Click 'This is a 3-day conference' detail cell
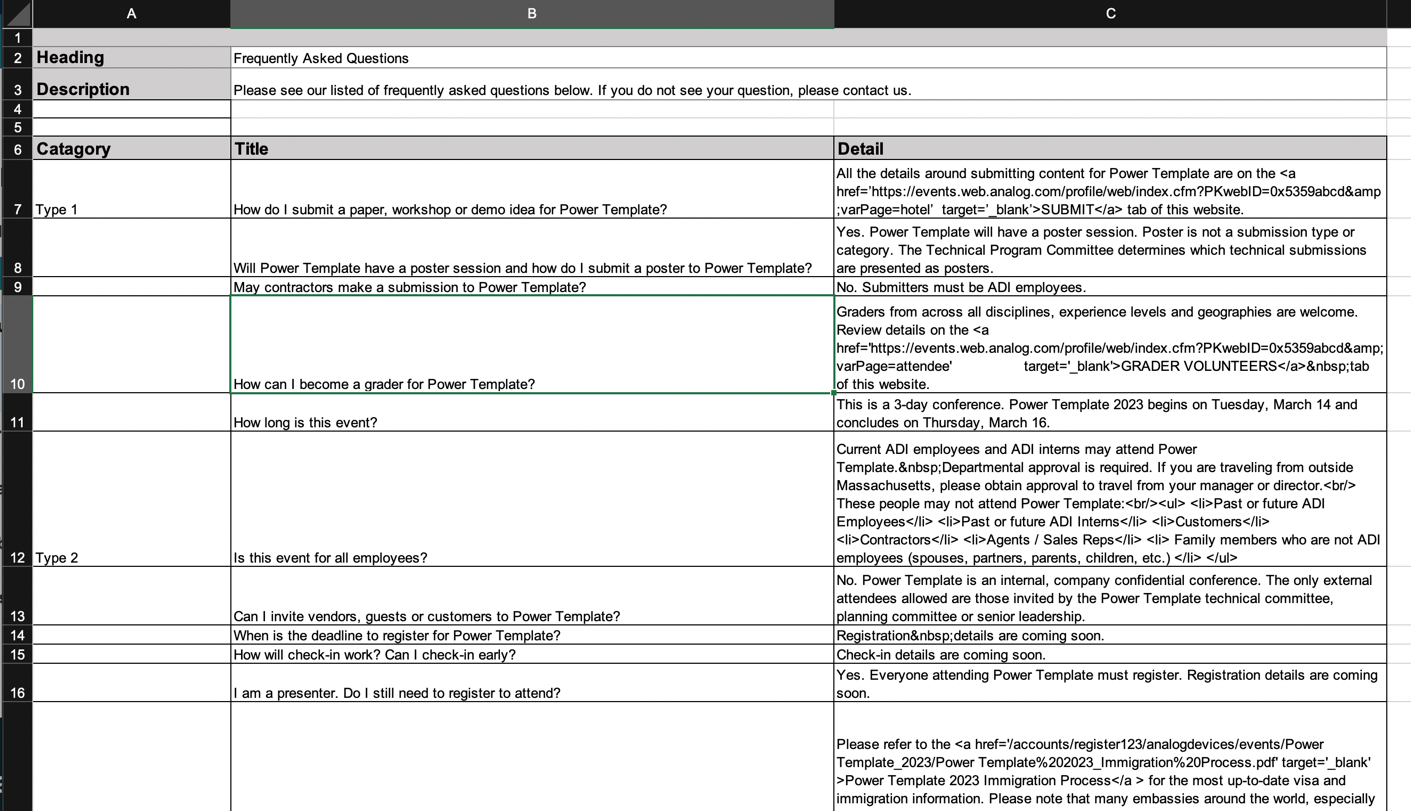The width and height of the screenshot is (1411, 811). 1110,413
